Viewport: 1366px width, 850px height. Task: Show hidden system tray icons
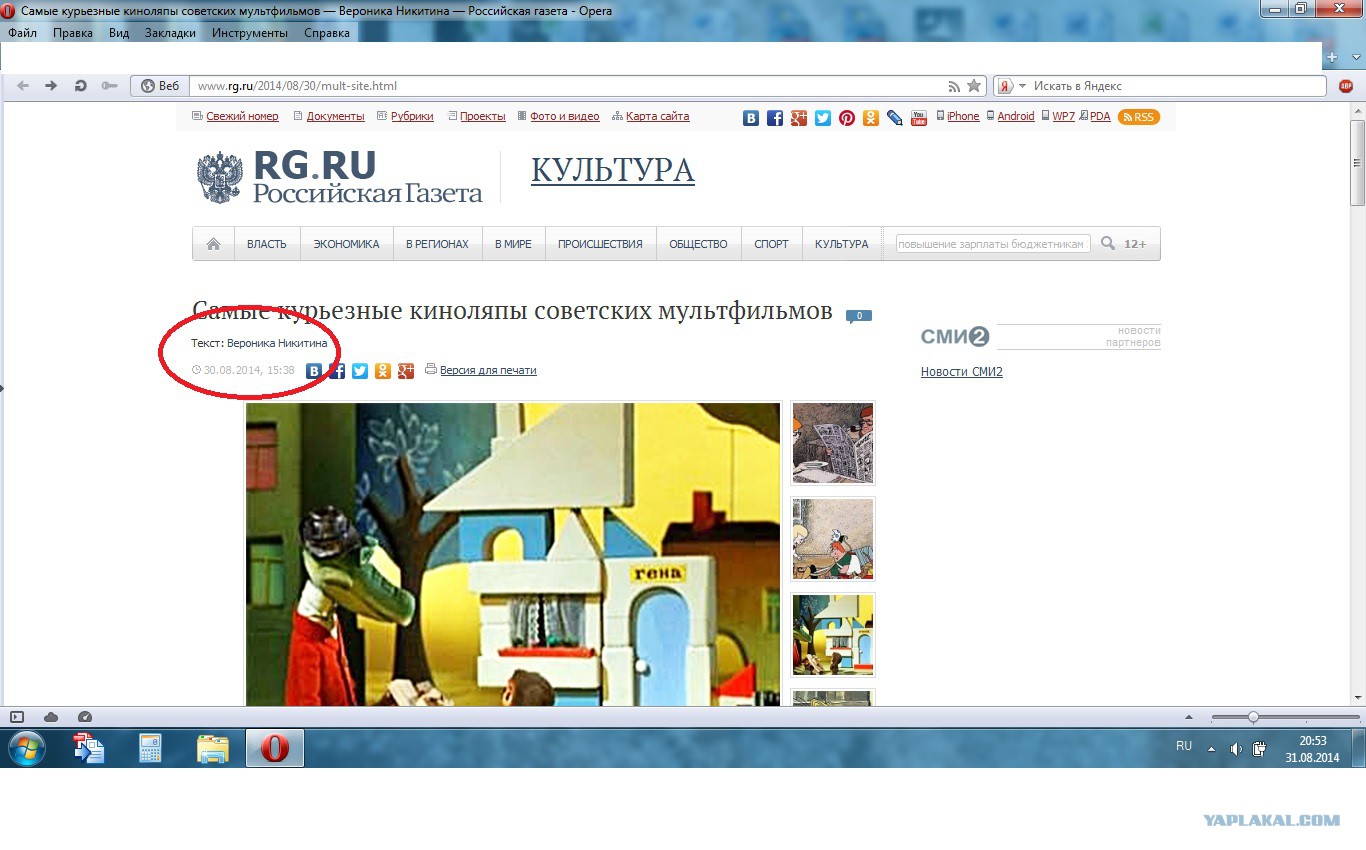(1212, 749)
